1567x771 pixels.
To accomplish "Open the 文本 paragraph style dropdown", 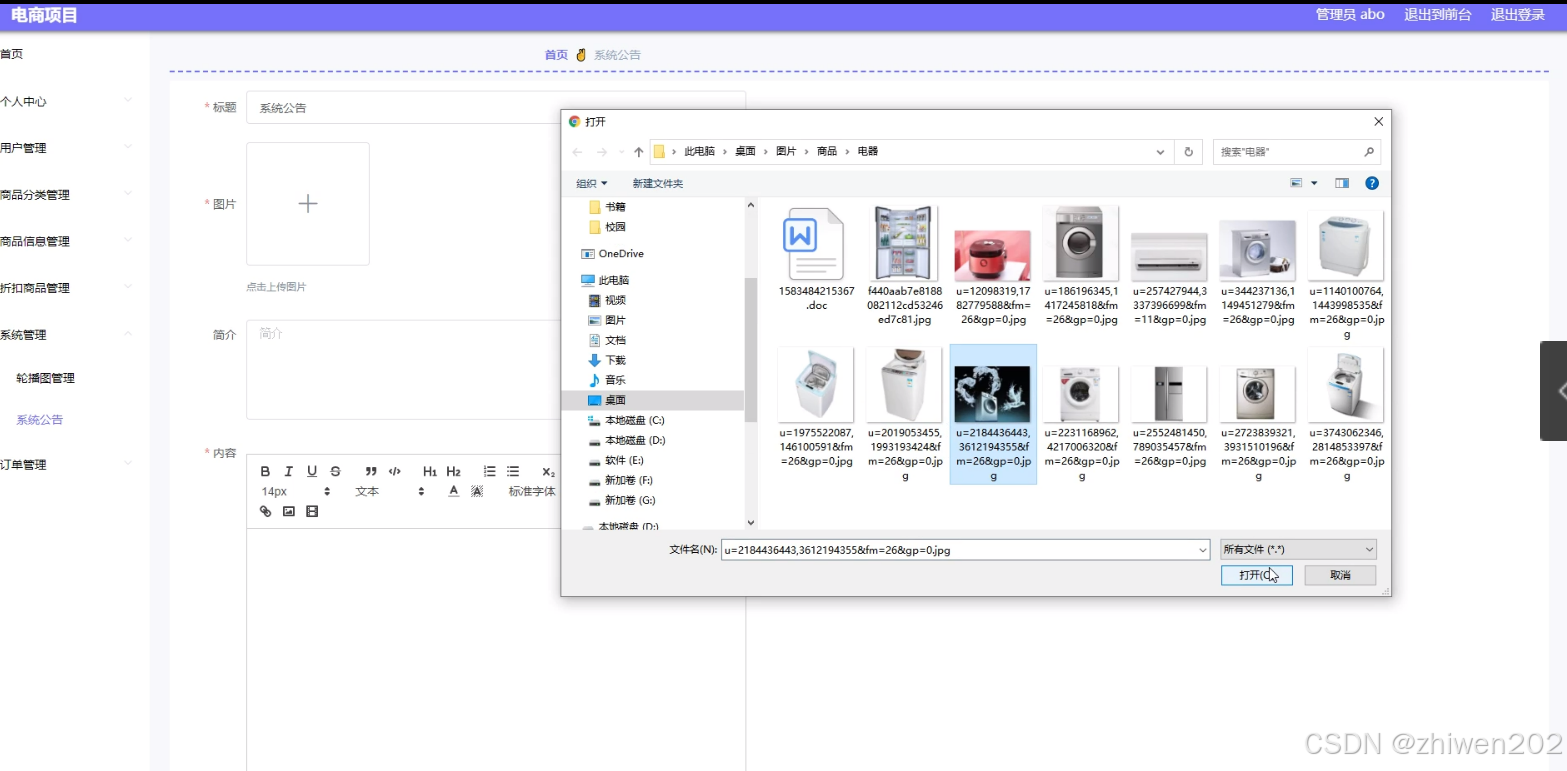I will click(x=391, y=491).
